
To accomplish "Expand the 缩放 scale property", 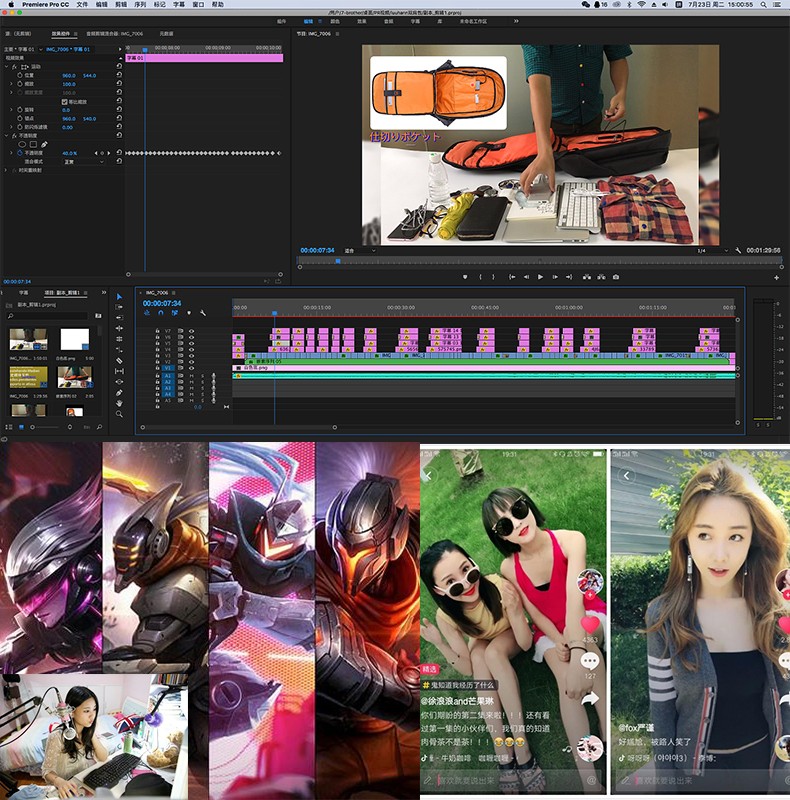I will [11, 84].
